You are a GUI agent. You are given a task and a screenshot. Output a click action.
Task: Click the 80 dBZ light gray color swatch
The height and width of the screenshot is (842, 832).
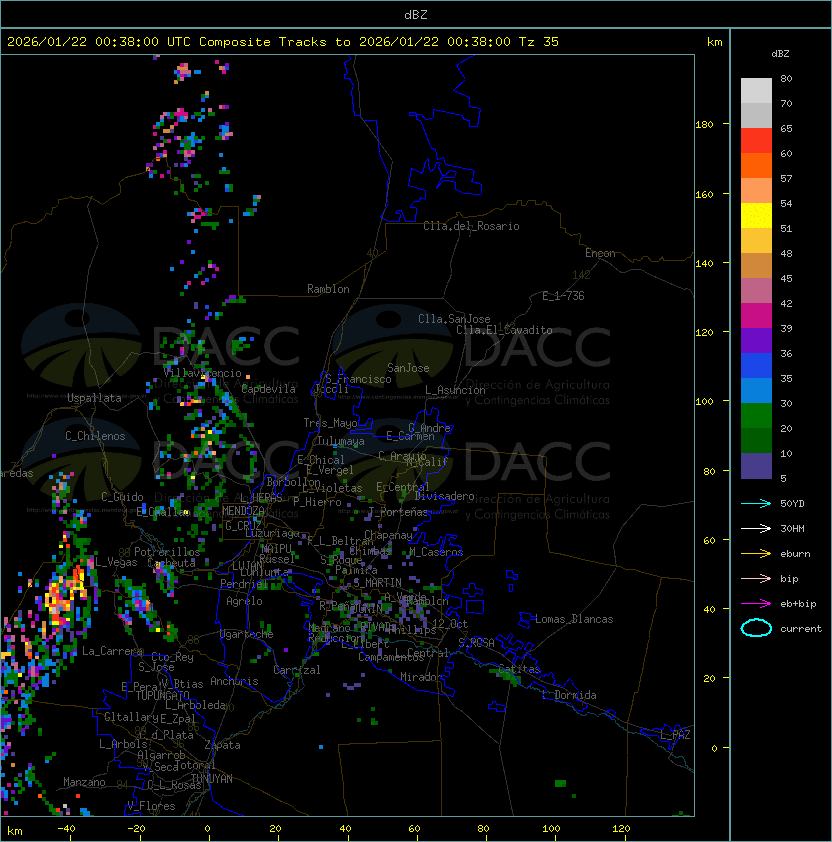click(756, 91)
